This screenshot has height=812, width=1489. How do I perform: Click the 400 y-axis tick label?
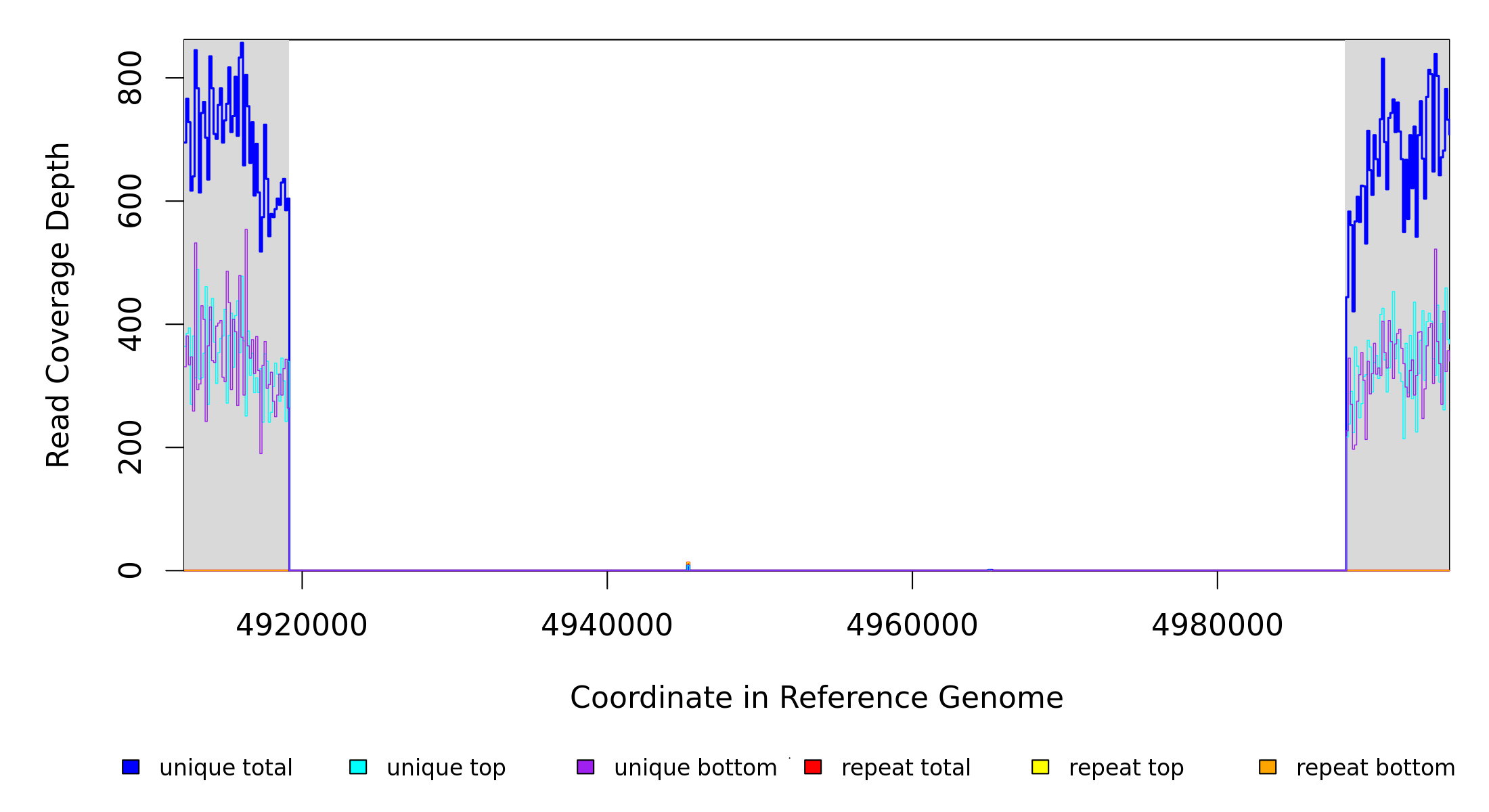pos(130,324)
